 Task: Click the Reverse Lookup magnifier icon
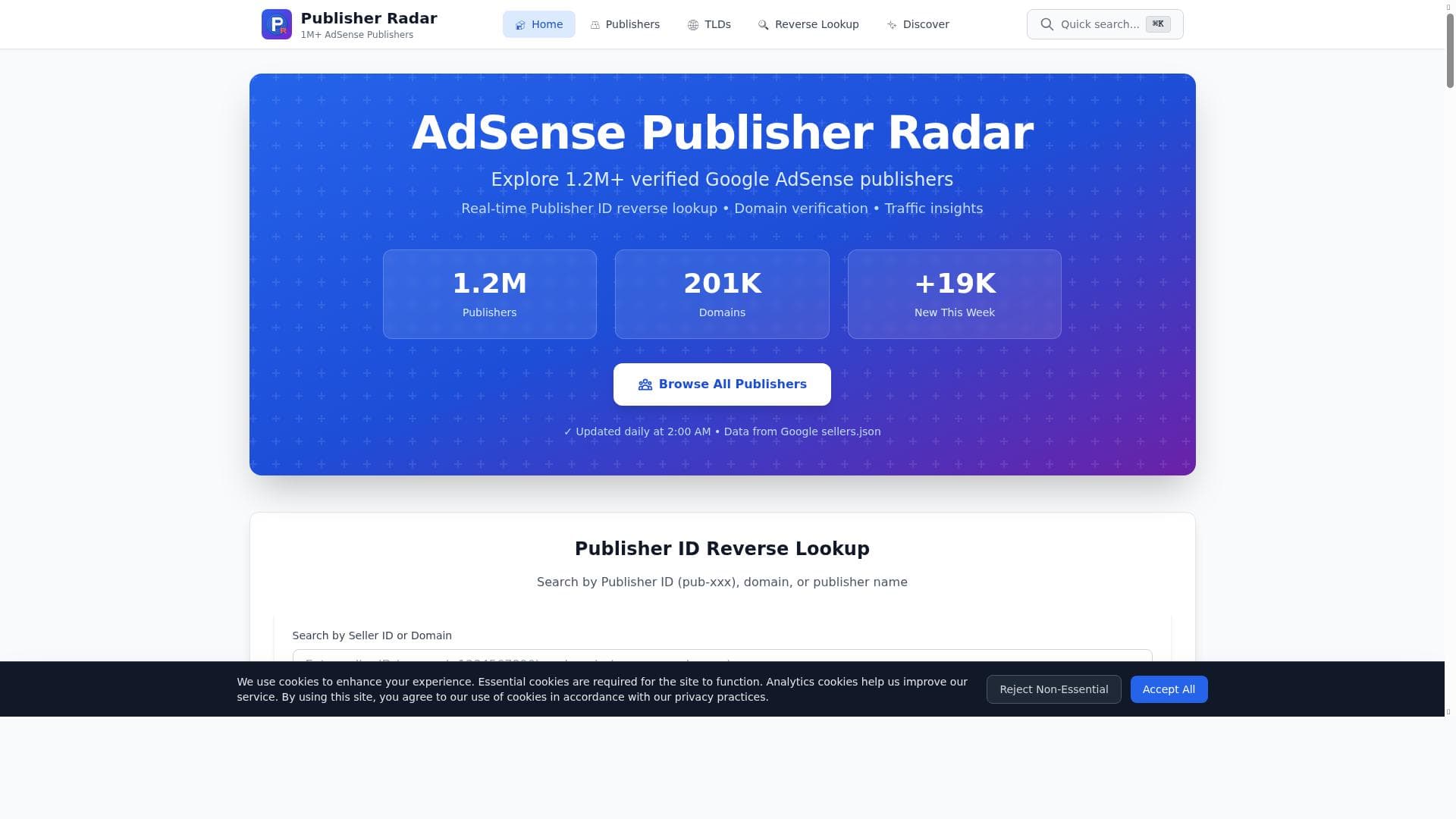pyautogui.click(x=764, y=25)
